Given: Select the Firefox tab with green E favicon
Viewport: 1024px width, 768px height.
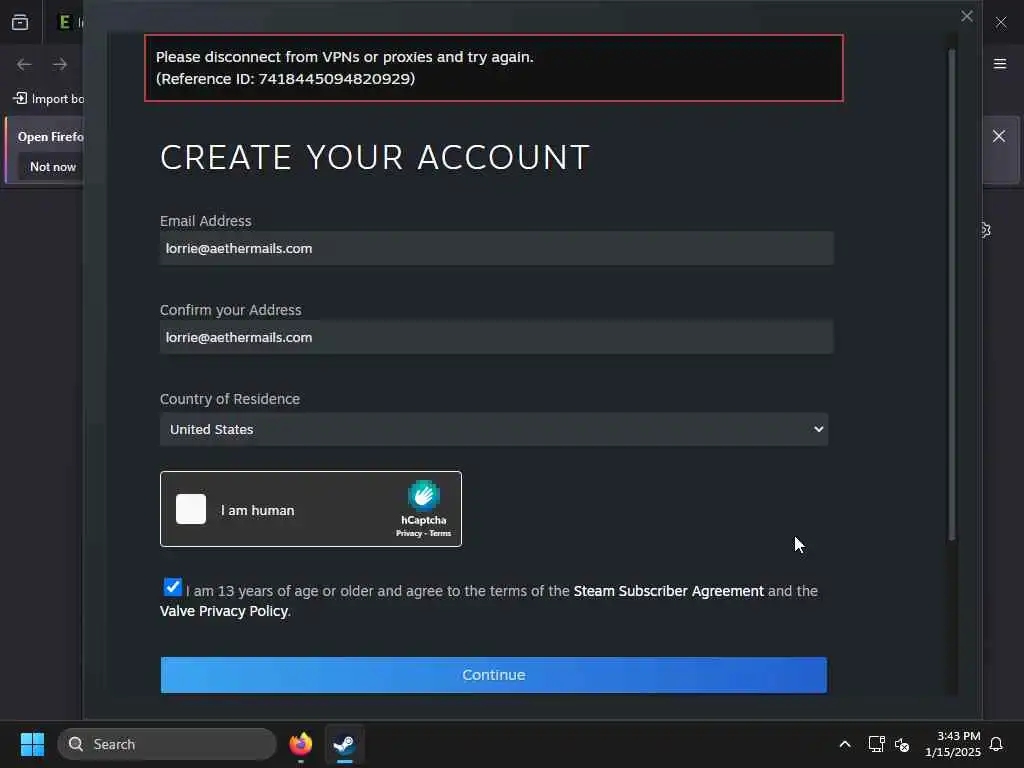Looking at the screenshot, I should (65, 22).
